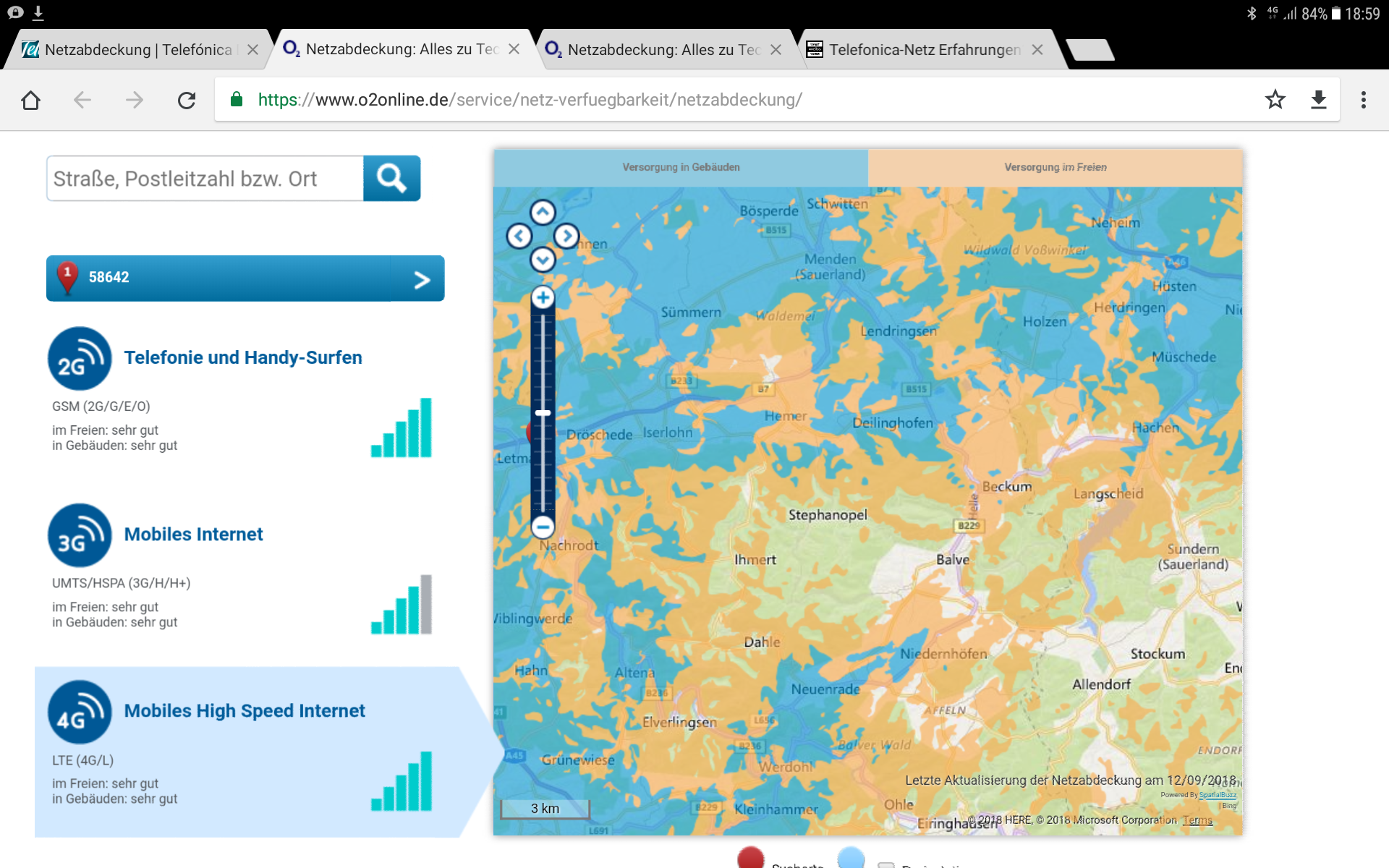This screenshot has height=868, width=1389.
Task: Show Versorgung in Gebäuden map layer
Action: [x=681, y=167]
